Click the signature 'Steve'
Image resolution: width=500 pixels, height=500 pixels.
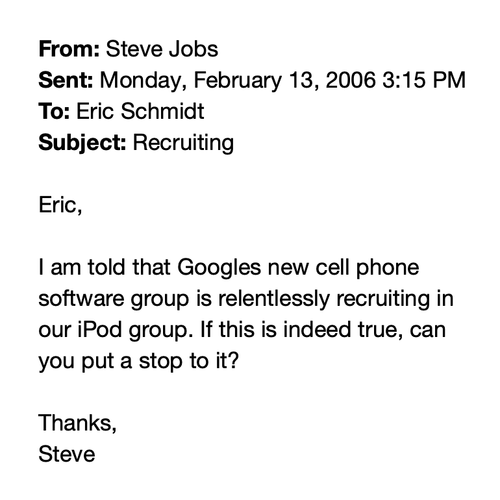pyautogui.click(x=67, y=454)
